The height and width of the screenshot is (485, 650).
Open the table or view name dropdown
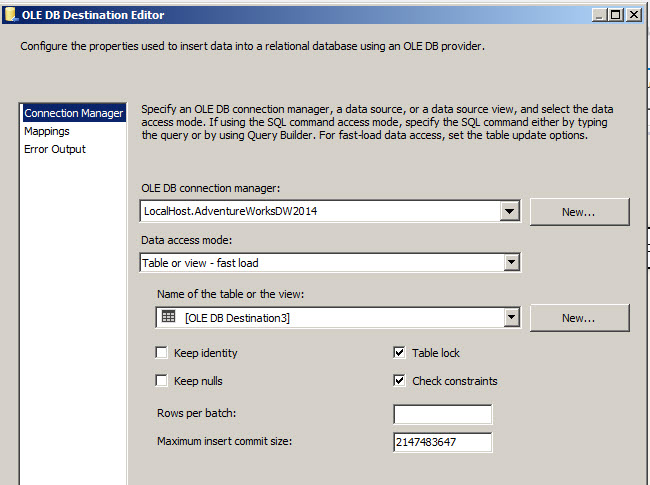click(512, 318)
